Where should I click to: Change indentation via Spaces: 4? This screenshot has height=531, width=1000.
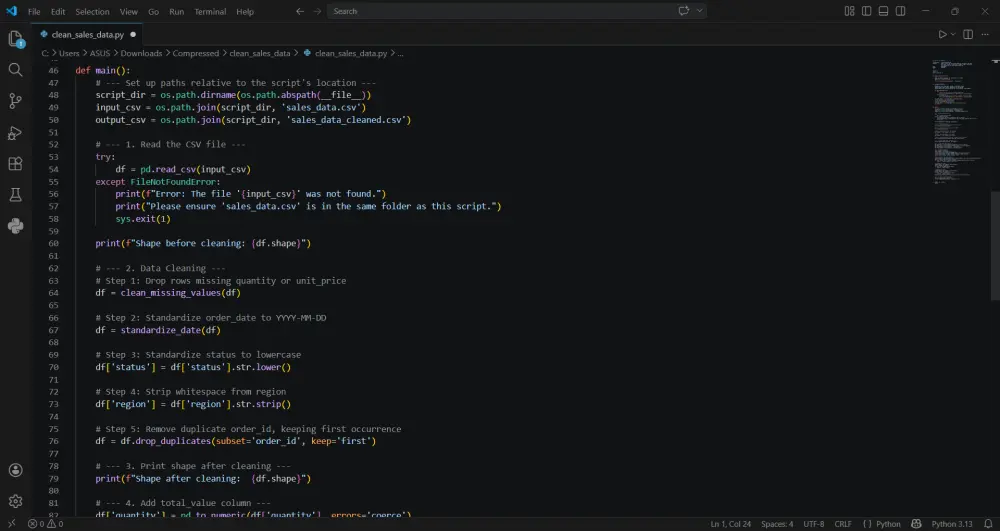click(777, 524)
